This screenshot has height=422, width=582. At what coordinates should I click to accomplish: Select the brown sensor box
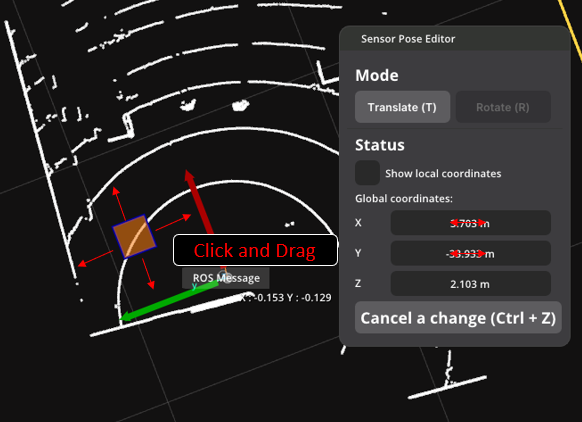(134, 236)
